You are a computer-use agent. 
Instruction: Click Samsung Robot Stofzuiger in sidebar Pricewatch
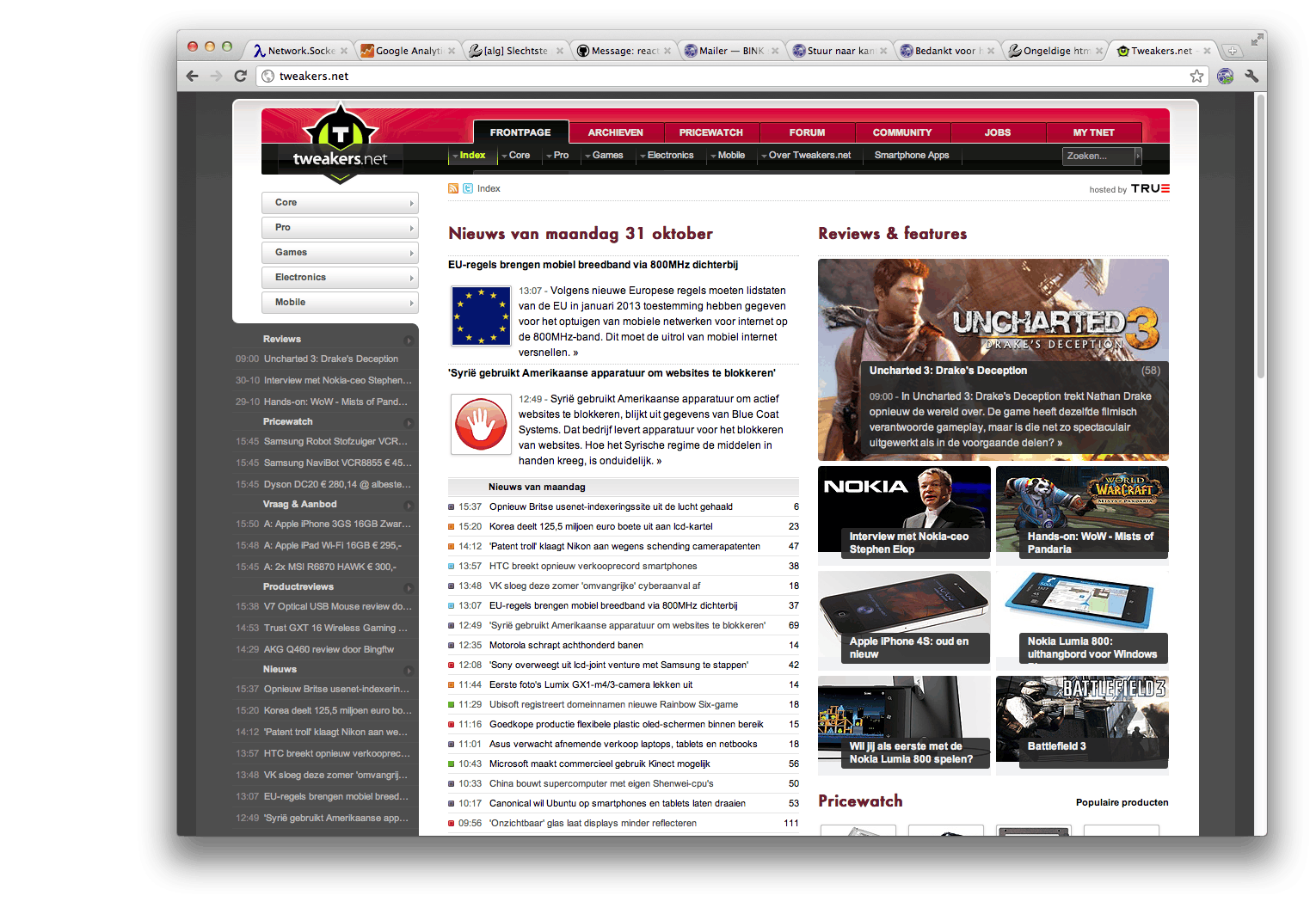point(335,441)
